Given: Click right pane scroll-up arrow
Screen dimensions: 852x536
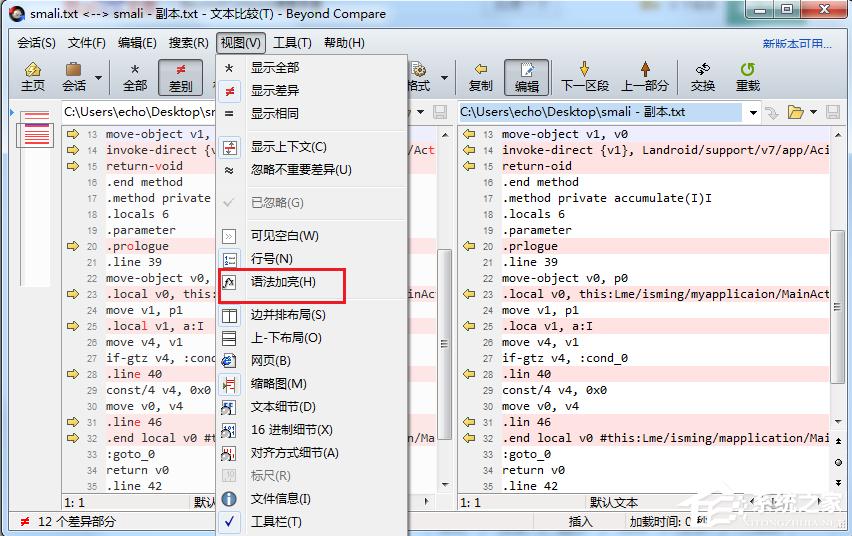Looking at the screenshot, I should 838,134.
